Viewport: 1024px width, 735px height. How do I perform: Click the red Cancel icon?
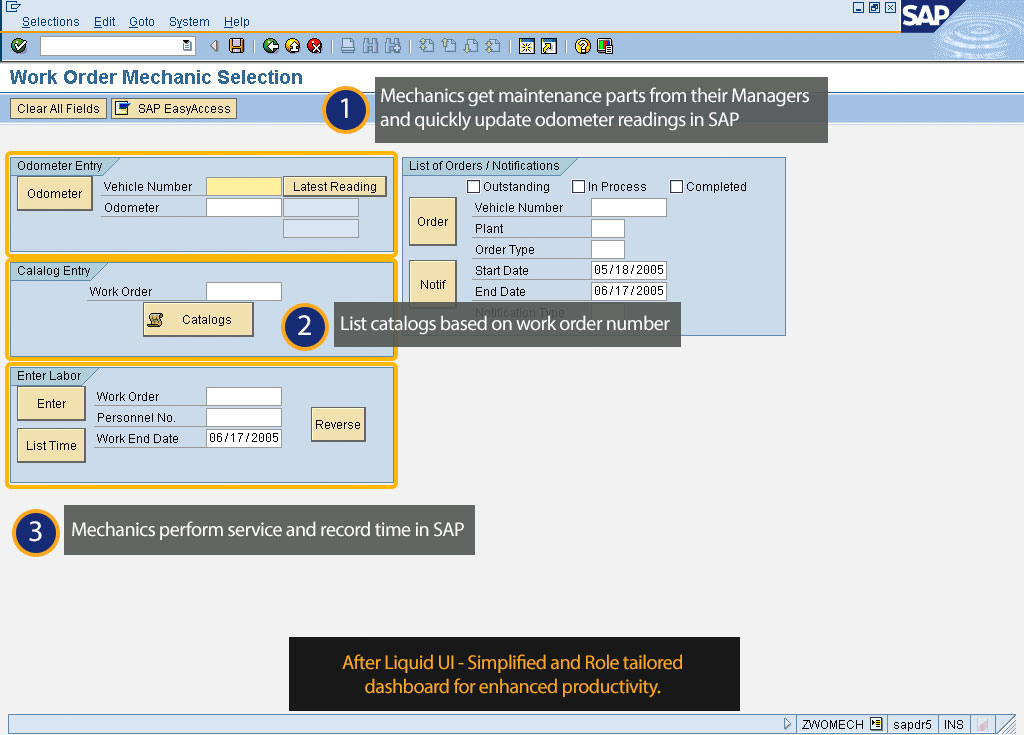[315, 46]
